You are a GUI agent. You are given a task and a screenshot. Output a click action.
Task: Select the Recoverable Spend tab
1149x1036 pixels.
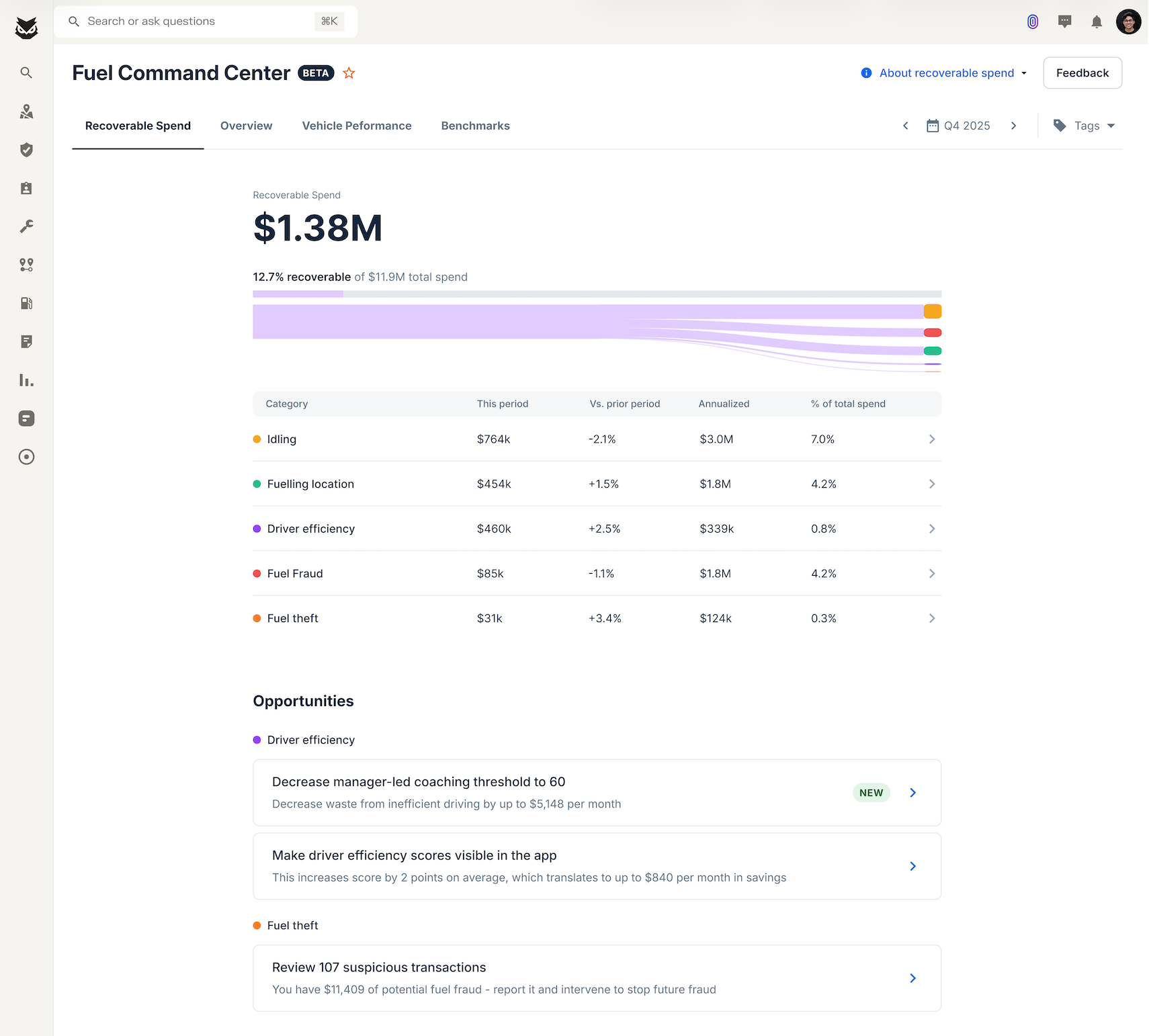point(138,126)
